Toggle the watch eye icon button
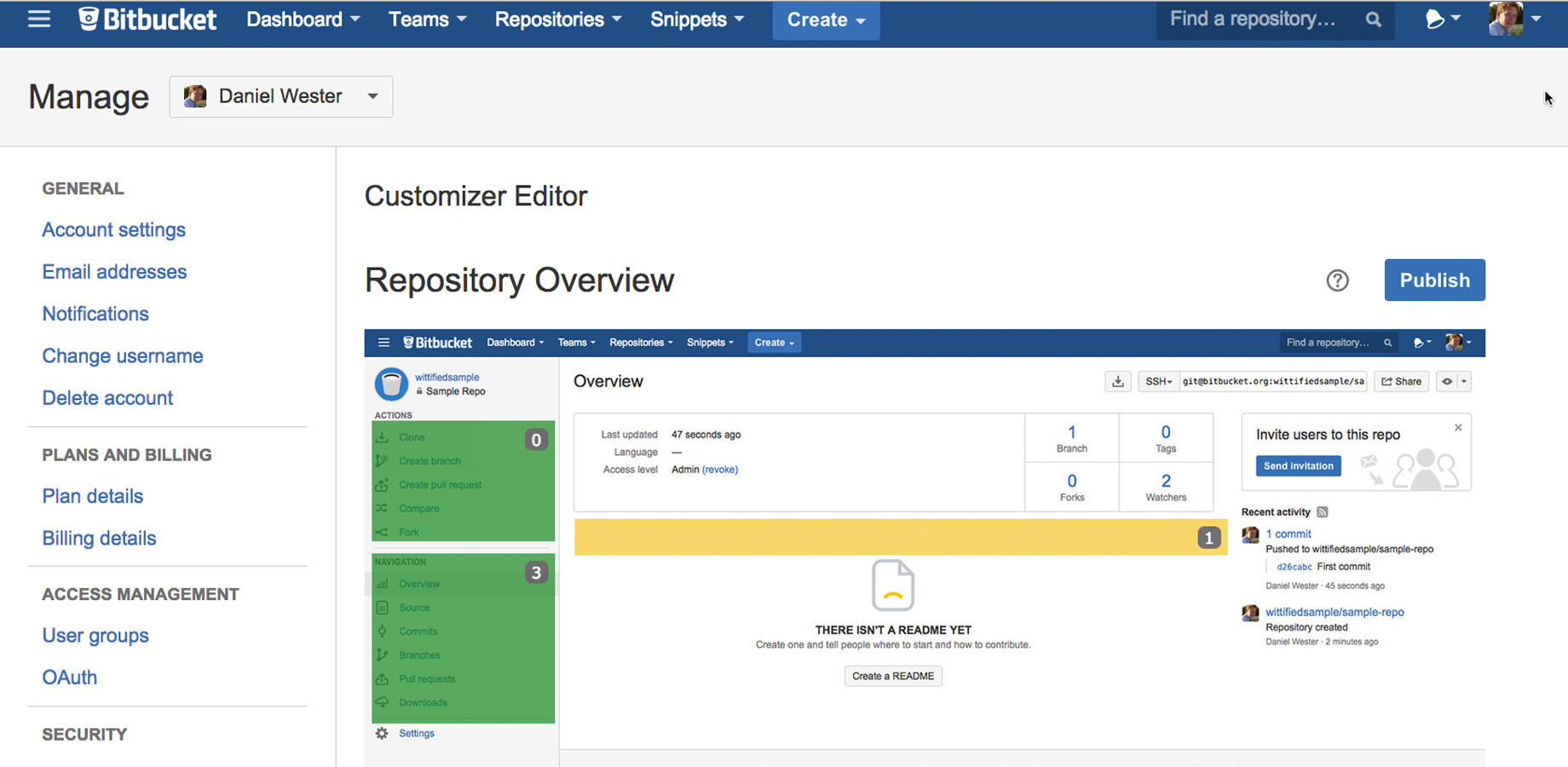 click(x=1447, y=382)
